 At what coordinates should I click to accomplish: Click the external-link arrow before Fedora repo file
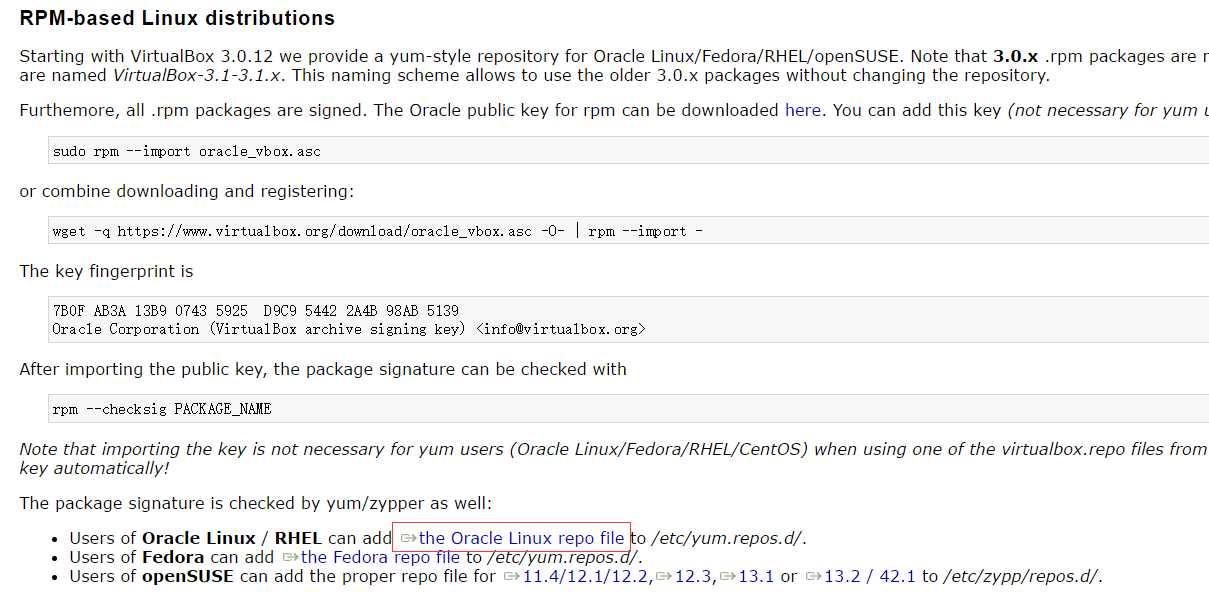click(x=290, y=557)
